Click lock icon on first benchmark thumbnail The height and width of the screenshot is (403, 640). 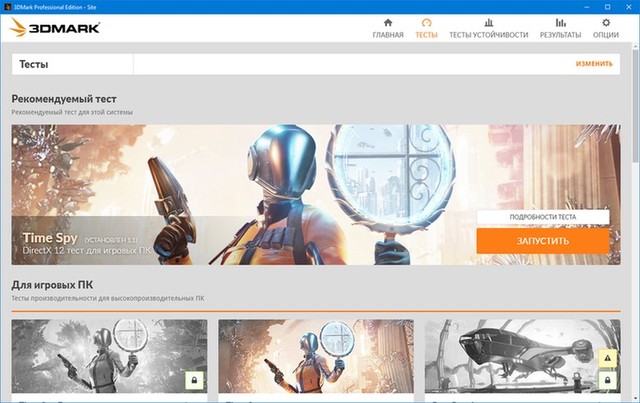pos(194,380)
